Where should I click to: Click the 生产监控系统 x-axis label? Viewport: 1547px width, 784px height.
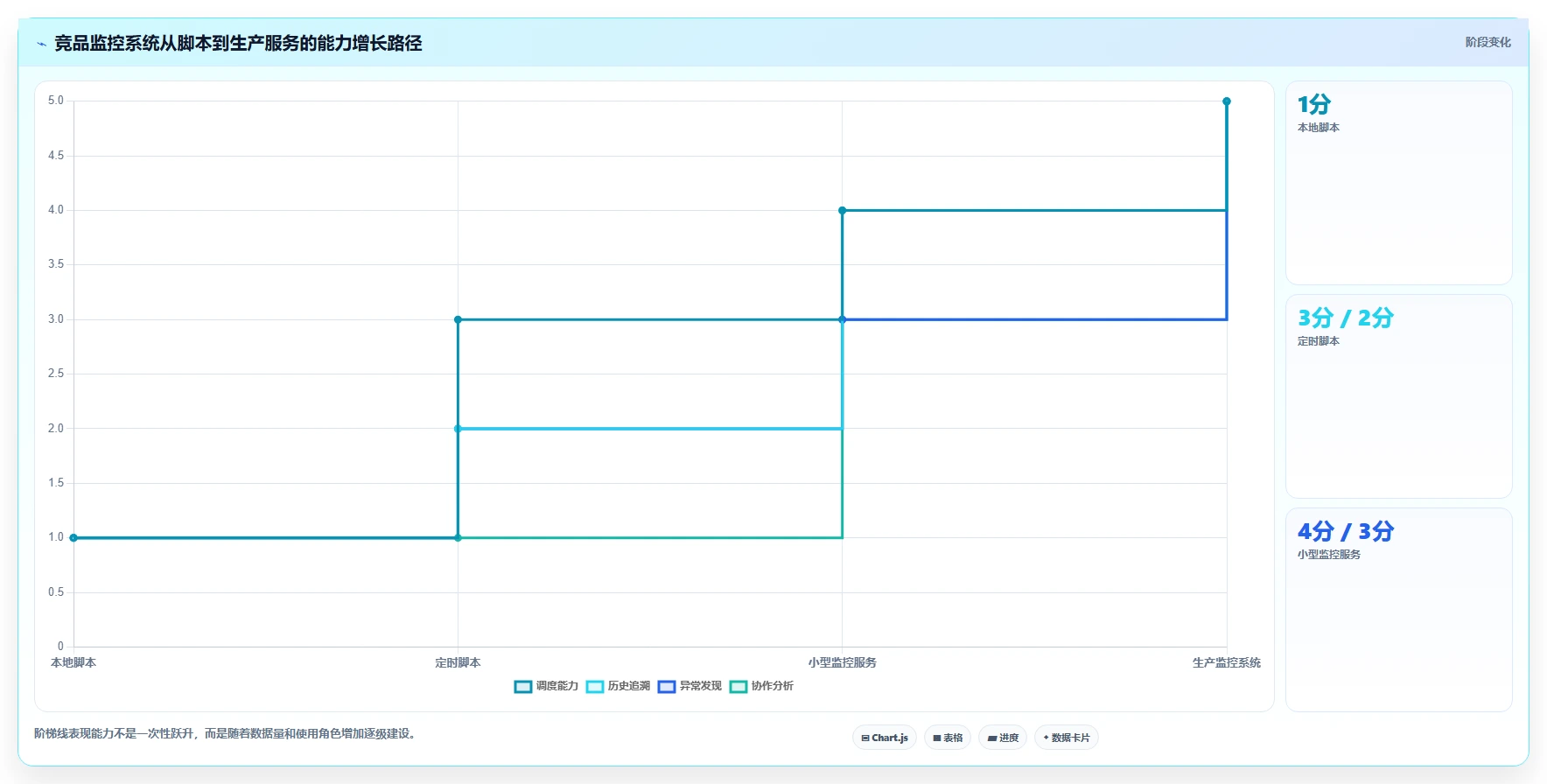[1227, 662]
